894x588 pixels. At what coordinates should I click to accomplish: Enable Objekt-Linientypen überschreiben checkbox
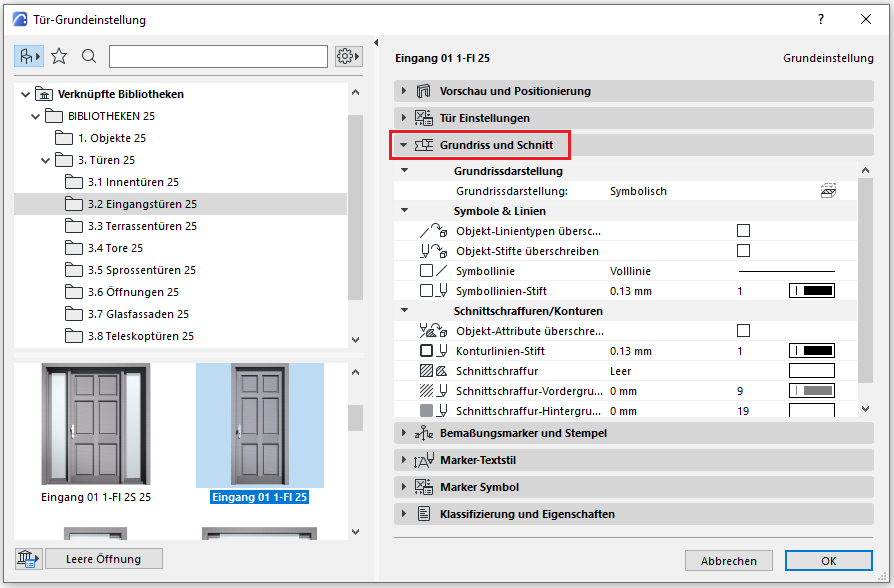click(743, 231)
